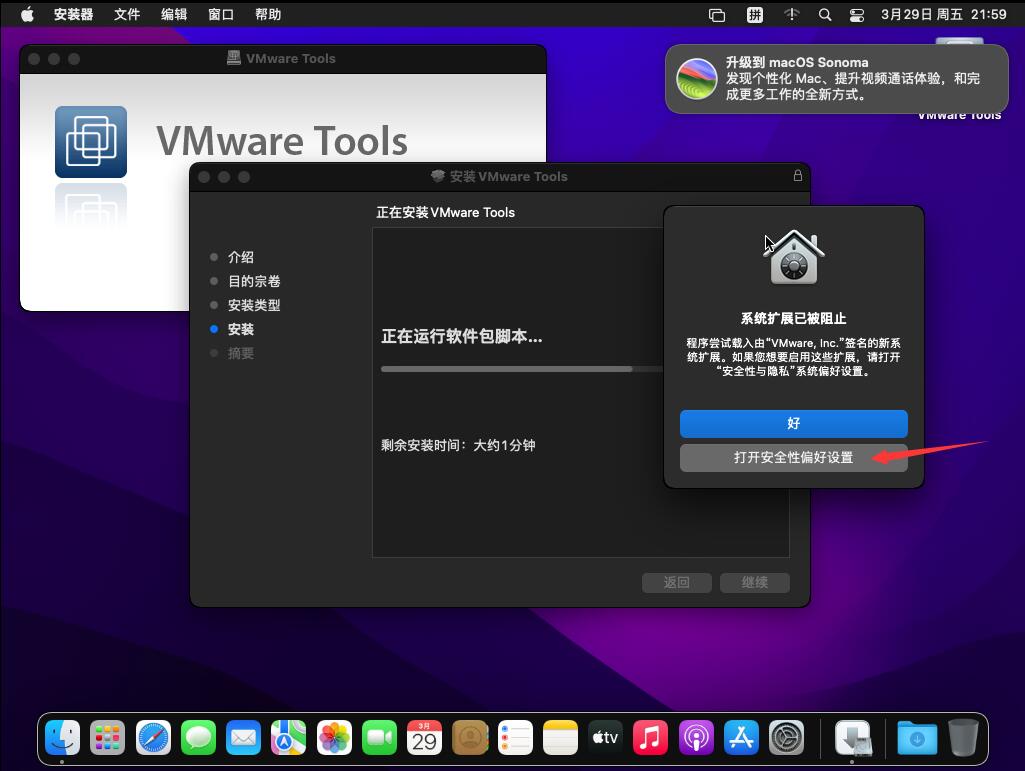
Task: Open the 编辑 menu in menu bar
Action: pos(174,14)
